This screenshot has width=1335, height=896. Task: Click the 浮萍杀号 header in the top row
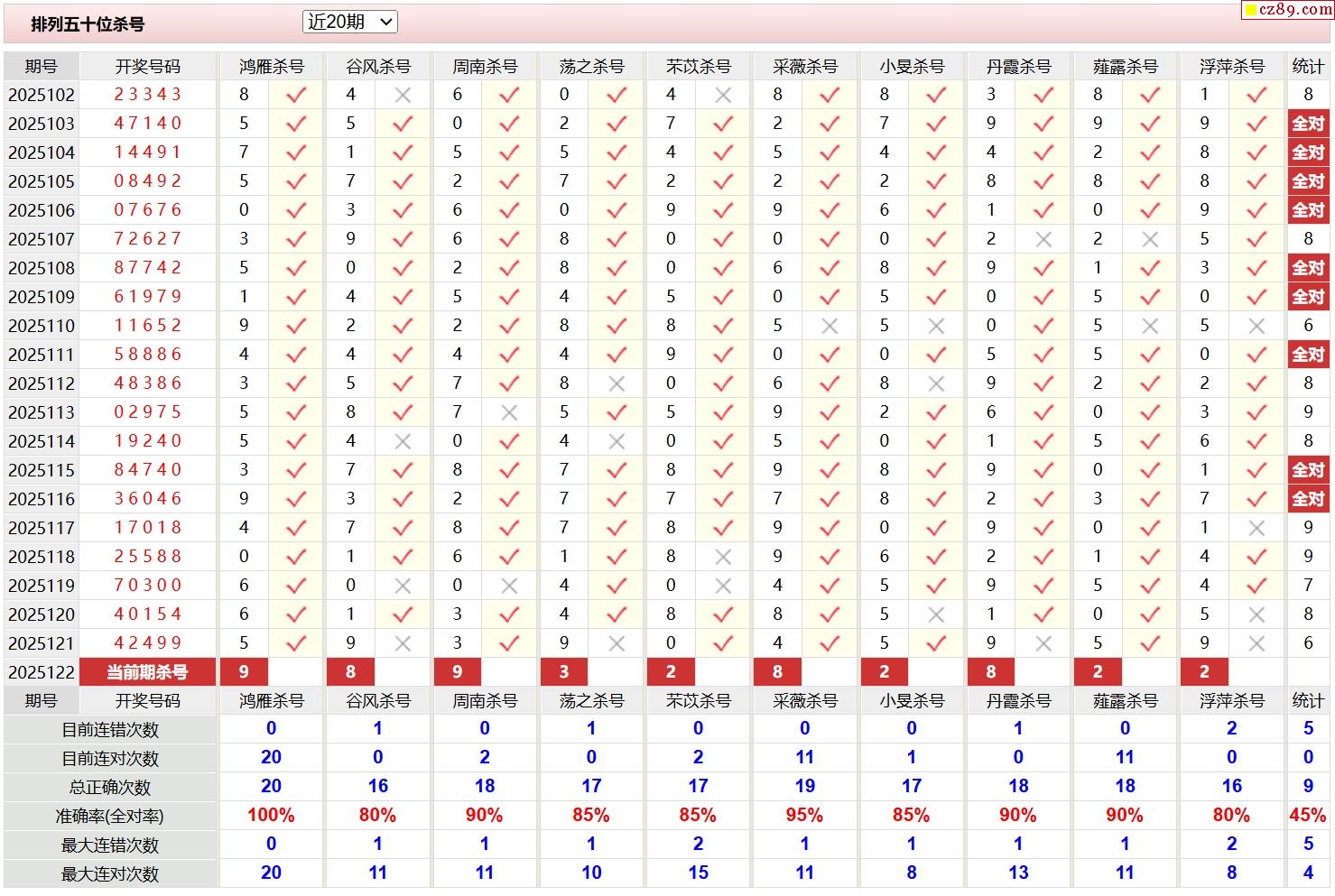coord(1232,67)
